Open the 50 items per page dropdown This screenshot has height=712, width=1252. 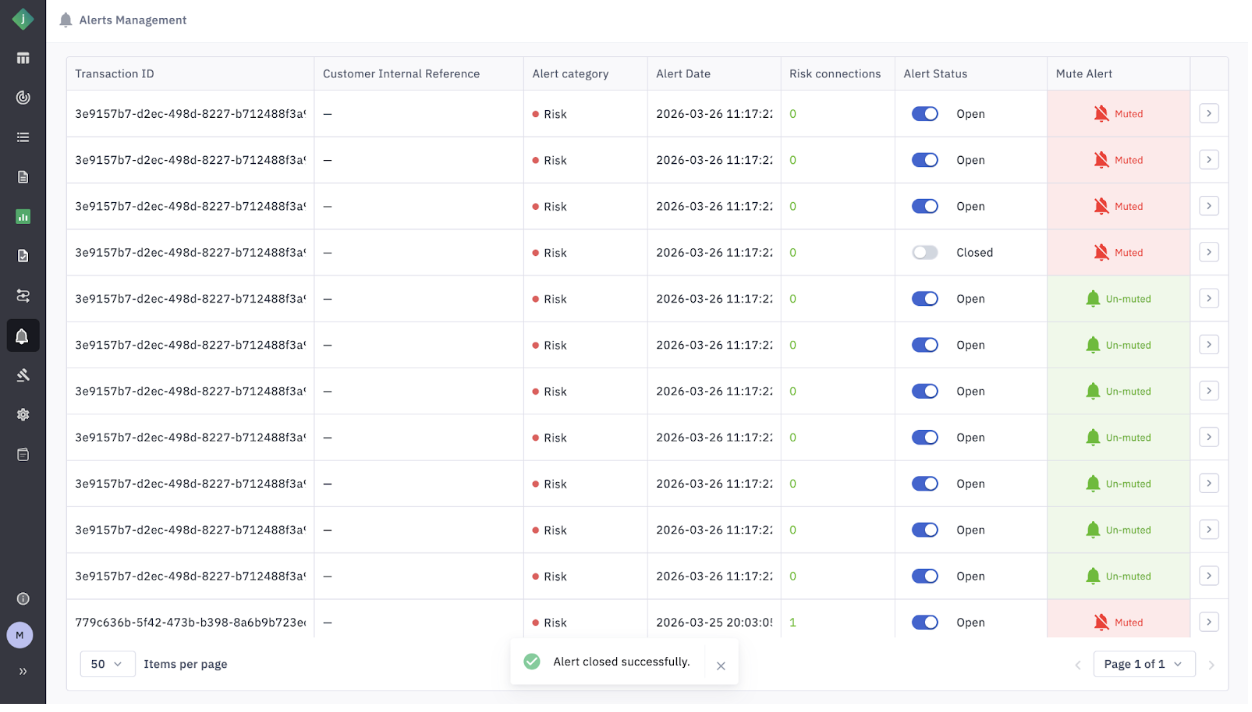tap(107, 664)
